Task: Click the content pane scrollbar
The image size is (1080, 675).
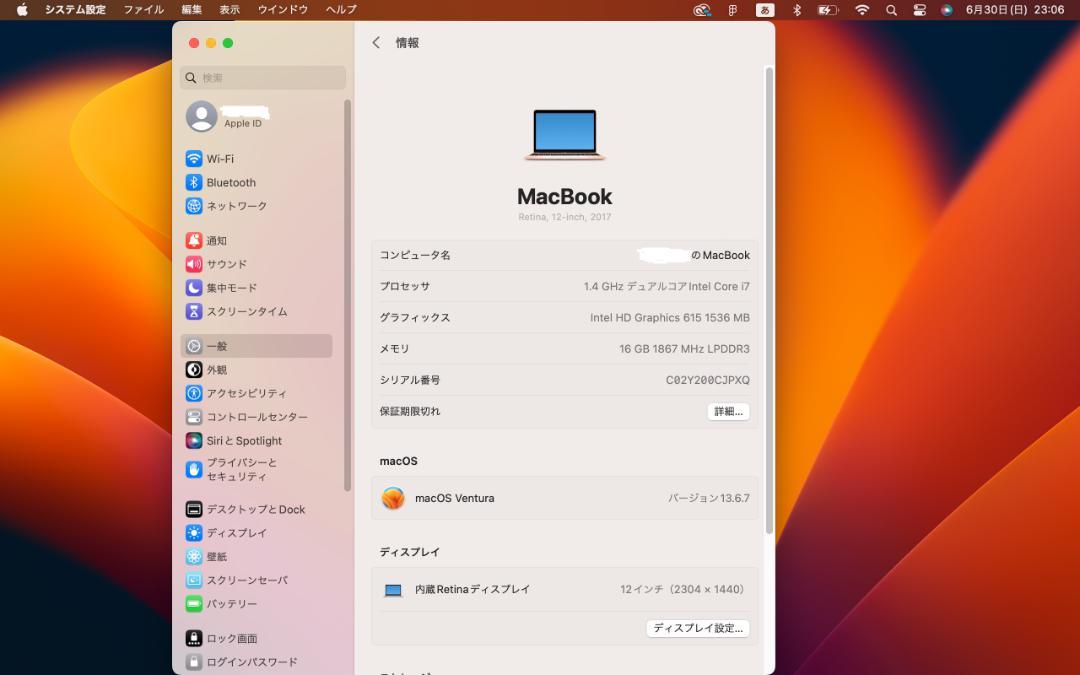Action: (769, 300)
